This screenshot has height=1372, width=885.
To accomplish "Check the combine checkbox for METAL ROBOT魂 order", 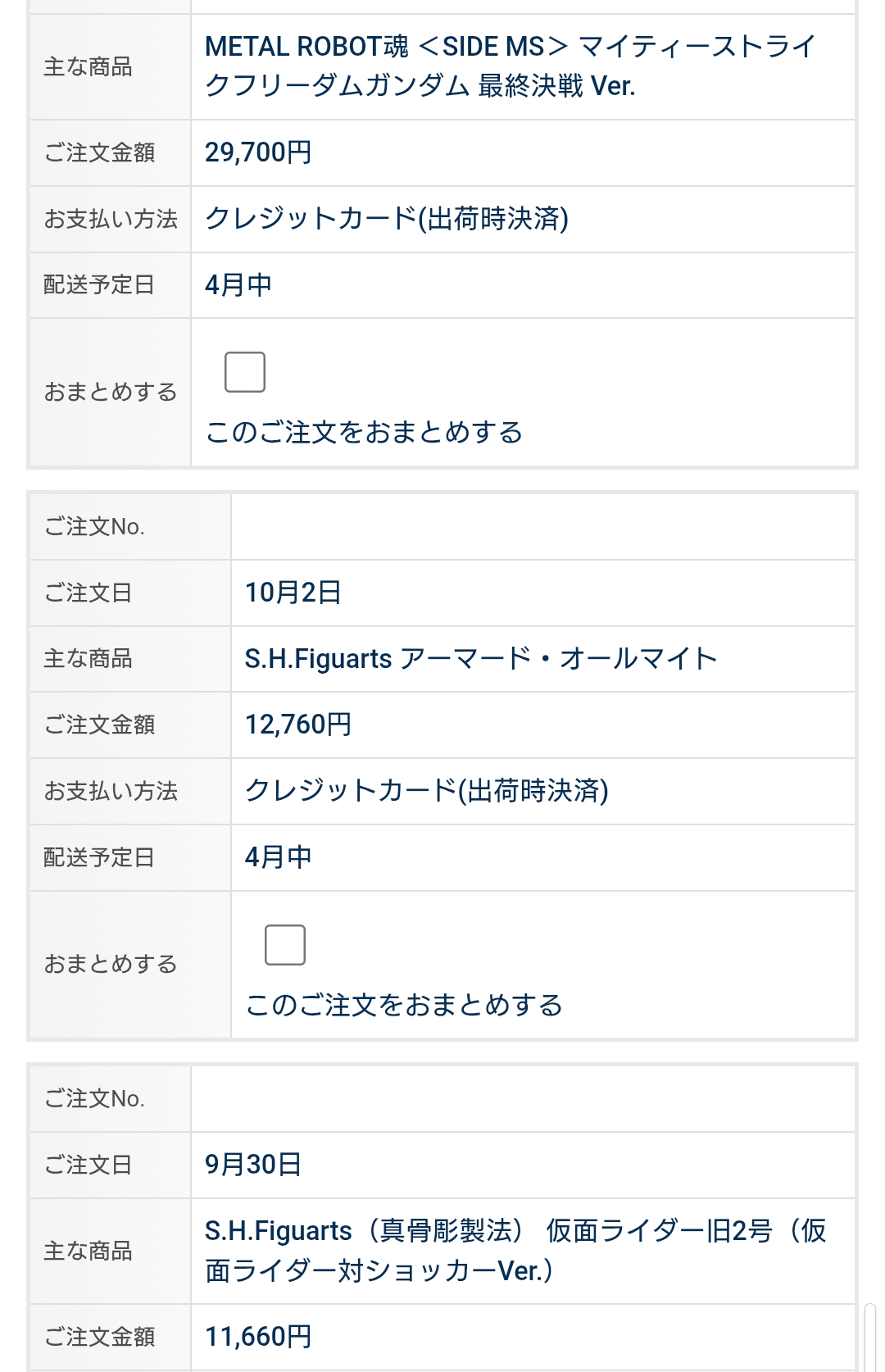I will click(245, 372).
